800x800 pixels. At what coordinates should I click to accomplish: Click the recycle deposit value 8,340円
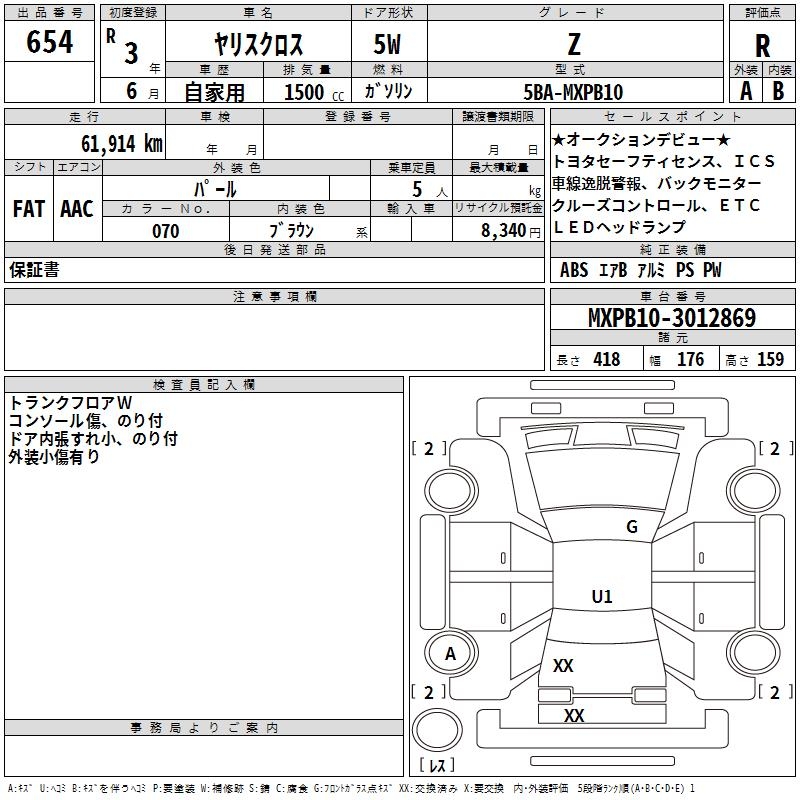tap(510, 231)
